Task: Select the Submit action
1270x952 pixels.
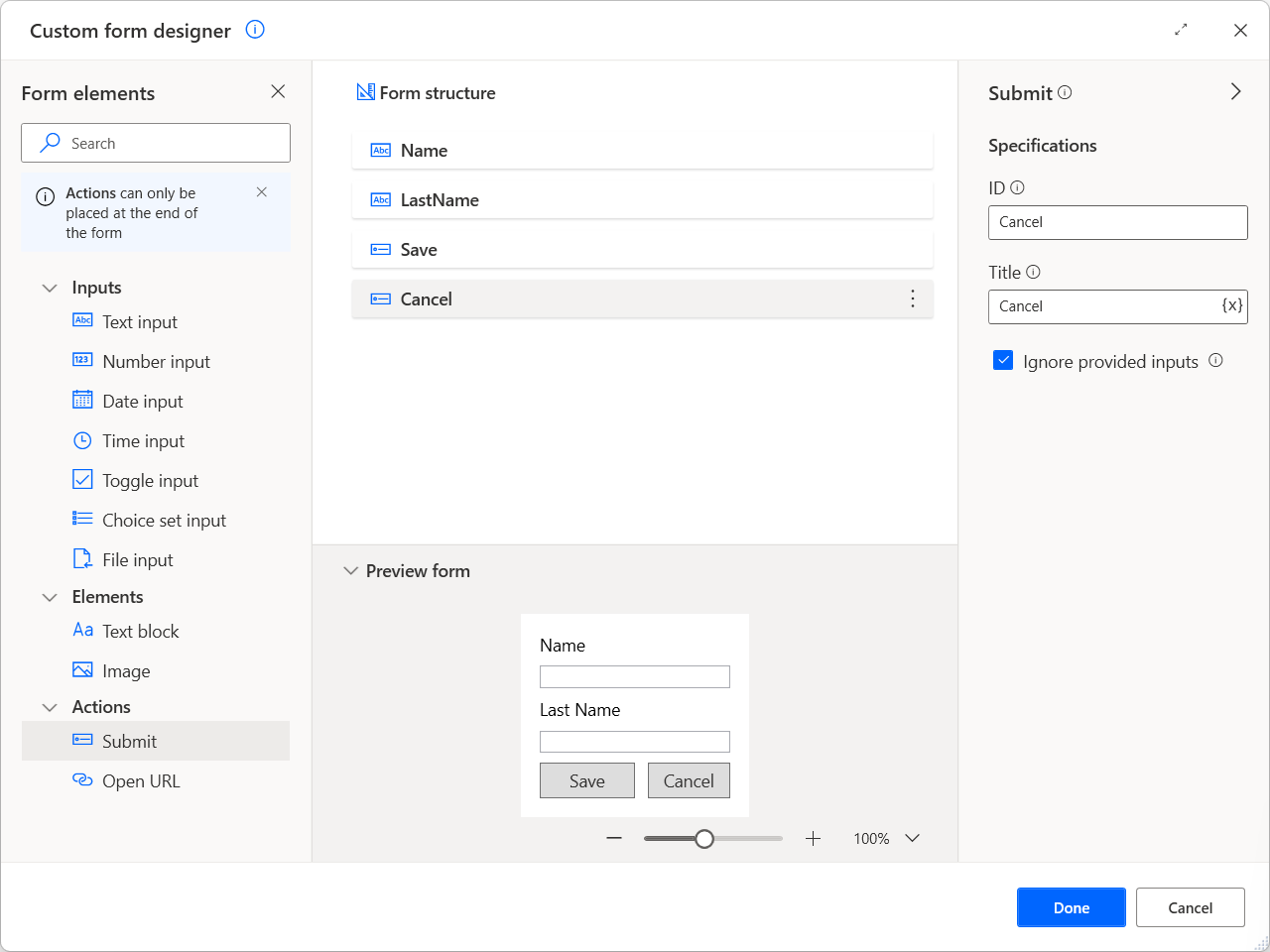Action: pos(129,741)
